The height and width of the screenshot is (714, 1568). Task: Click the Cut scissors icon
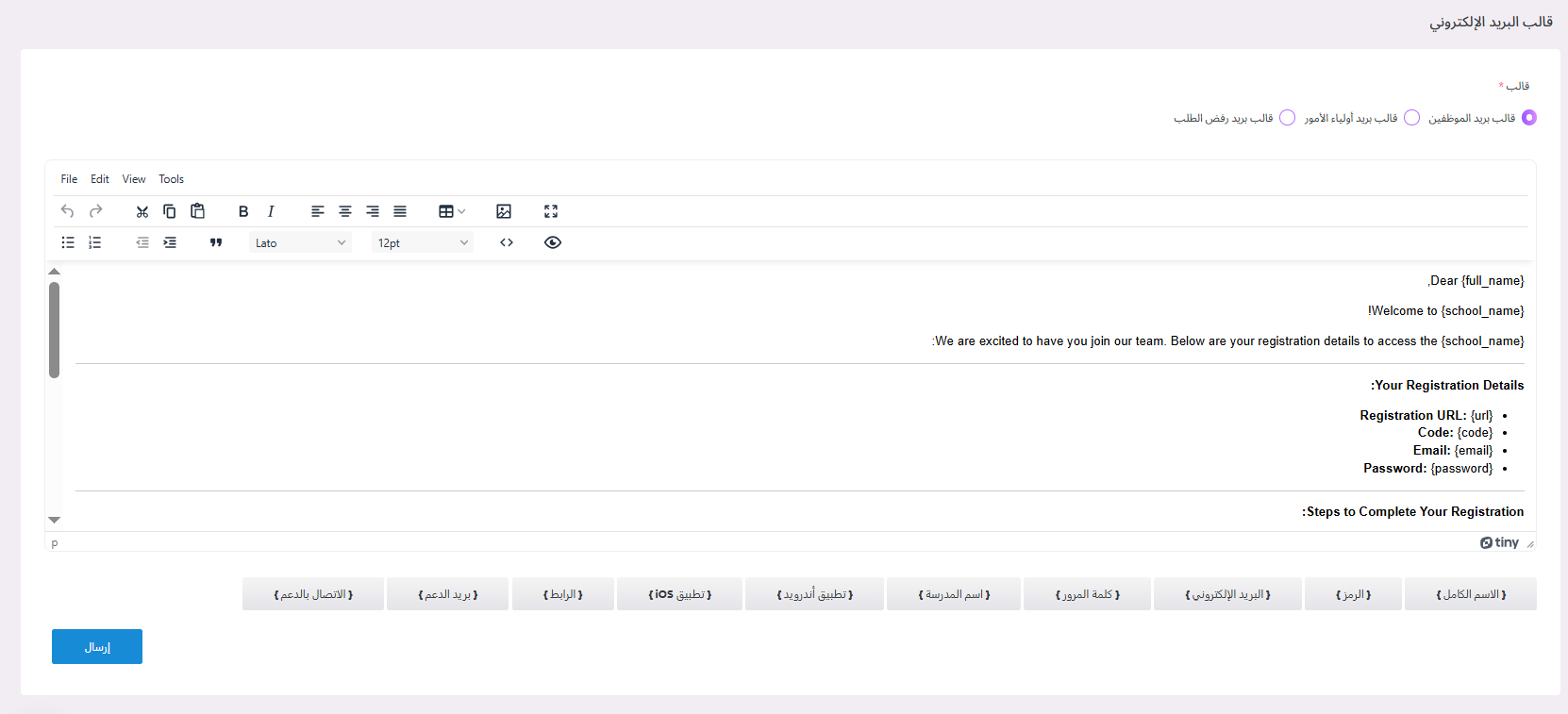point(142,211)
